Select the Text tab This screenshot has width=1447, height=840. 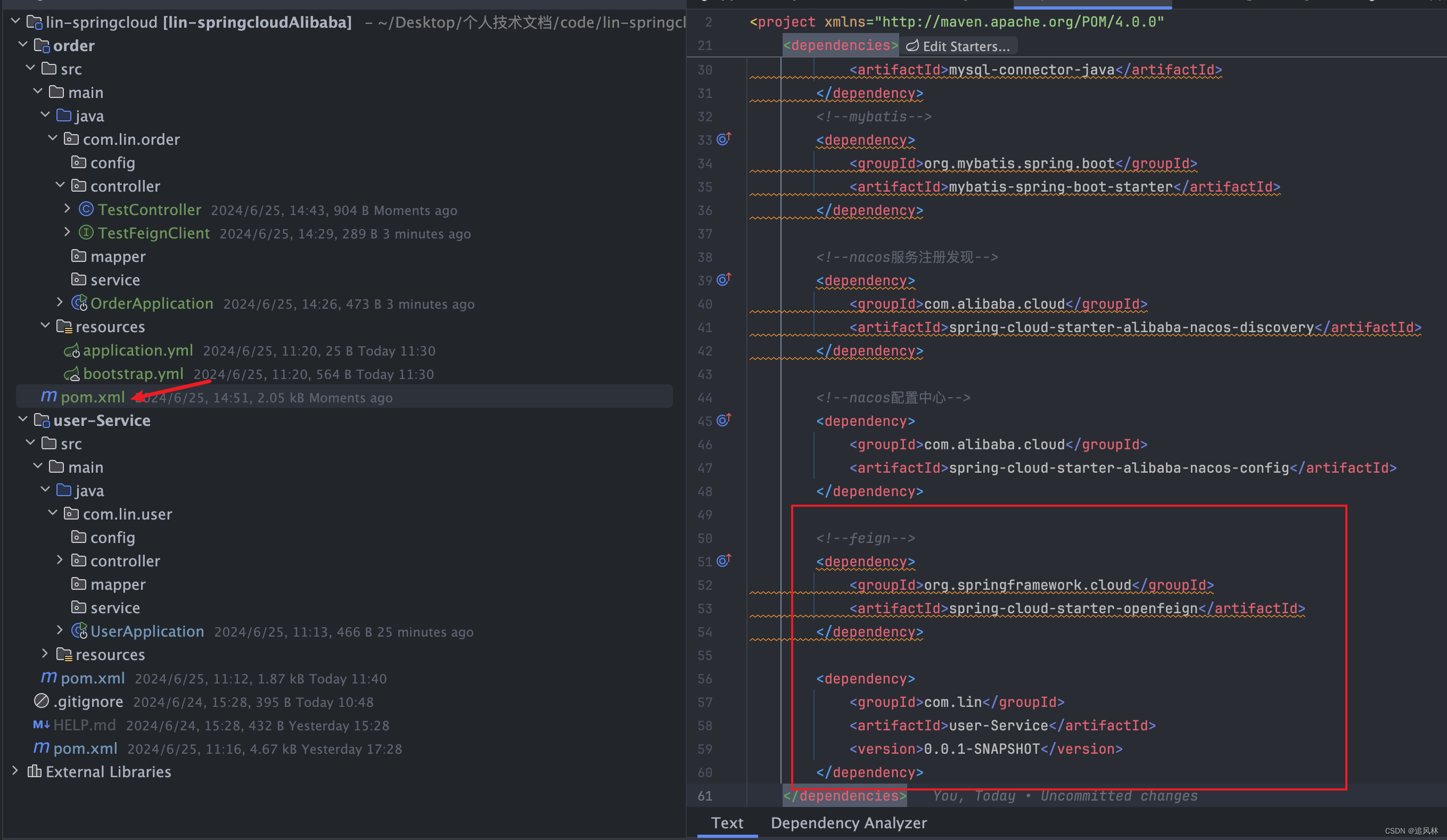pyautogui.click(x=727, y=823)
